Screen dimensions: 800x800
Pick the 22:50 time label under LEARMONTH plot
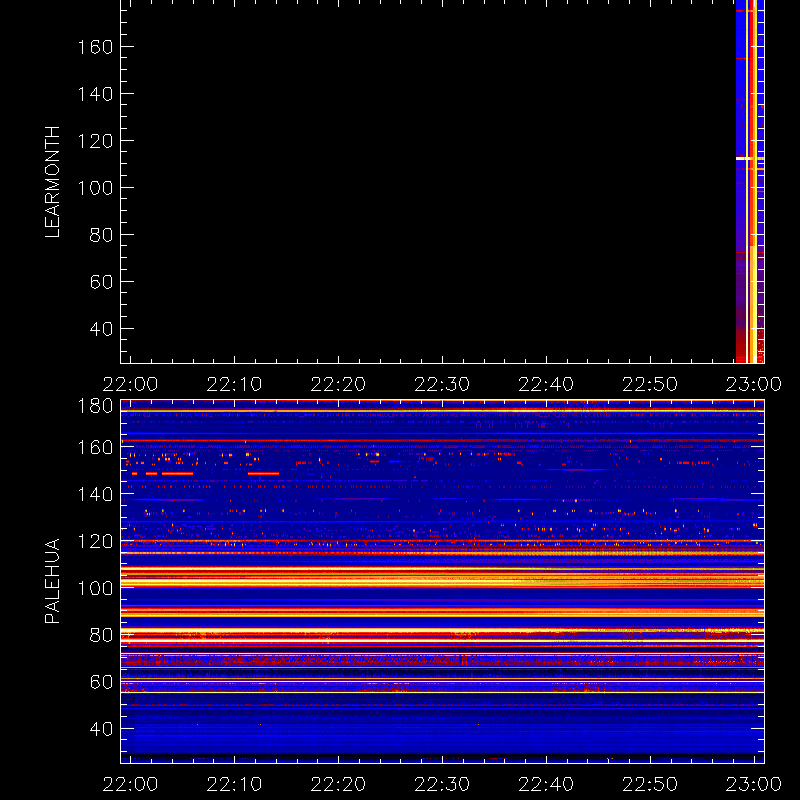(x=651, y=384)
